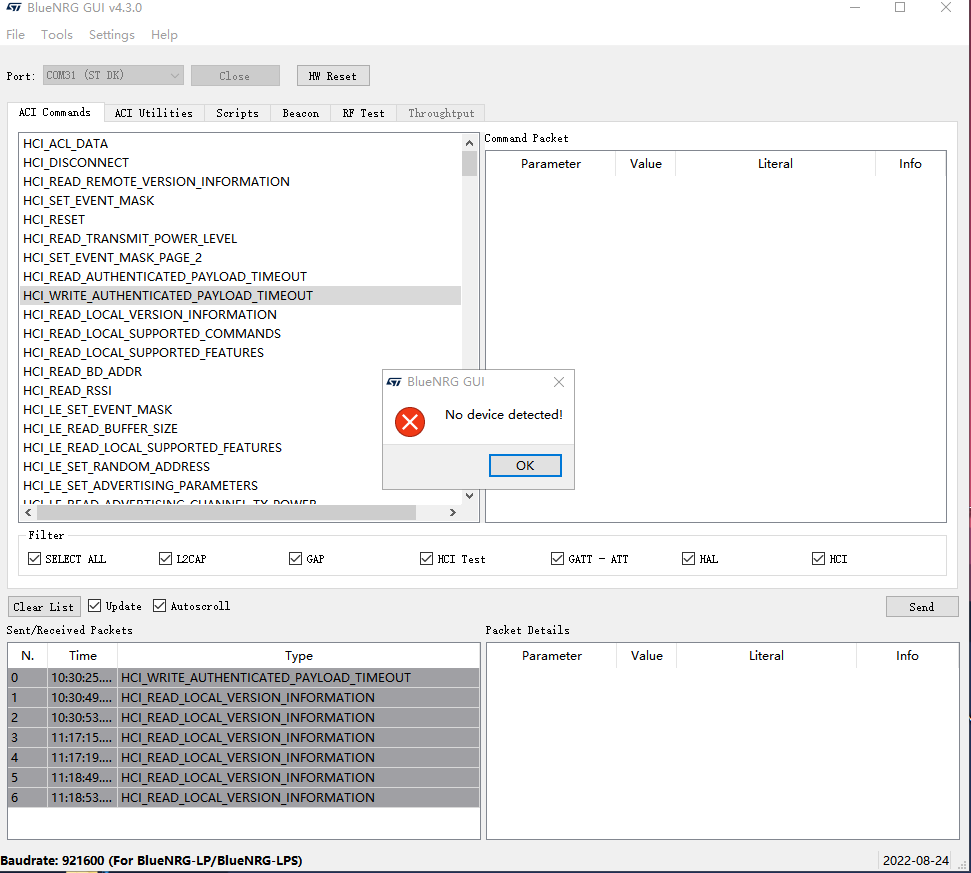Image resolution: width=971 pixels, height=873 pixels.
Task: Click the Time column header in packets table
Action: [82, 656]
